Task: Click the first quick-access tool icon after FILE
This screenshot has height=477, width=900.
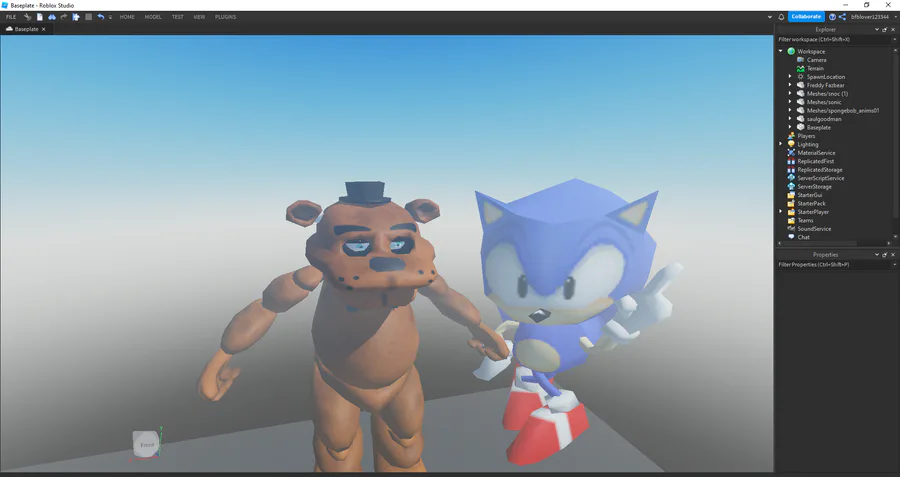Action: pyautogui.click(x=27, y=17)
